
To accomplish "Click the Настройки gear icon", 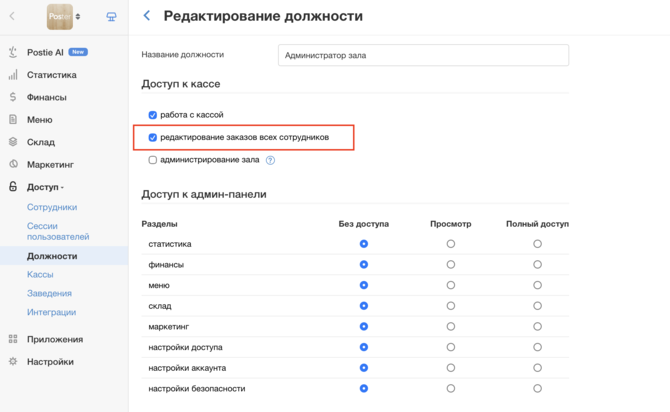I will click(x=13, y=361).
